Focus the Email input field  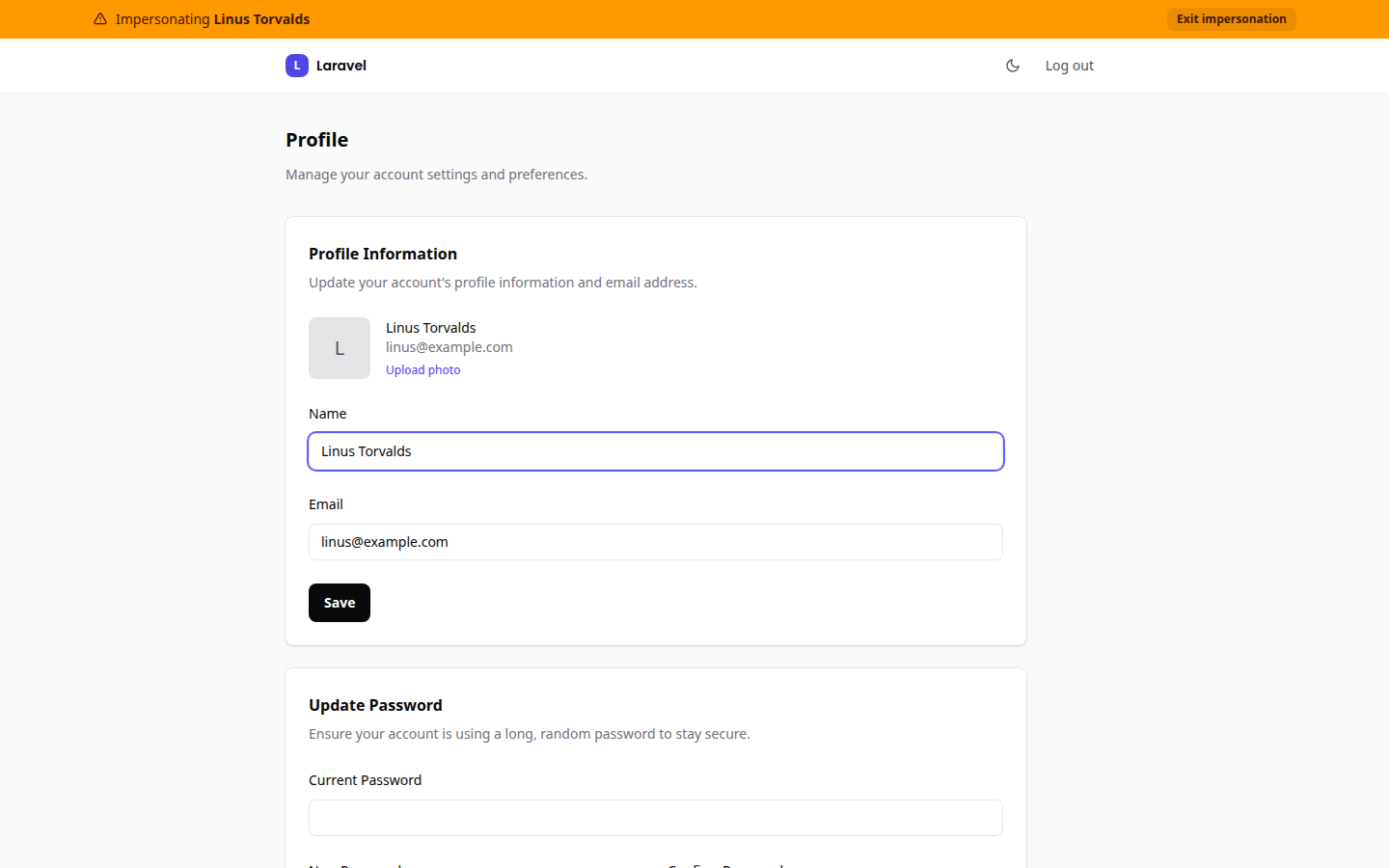click(x=656, y=542)
